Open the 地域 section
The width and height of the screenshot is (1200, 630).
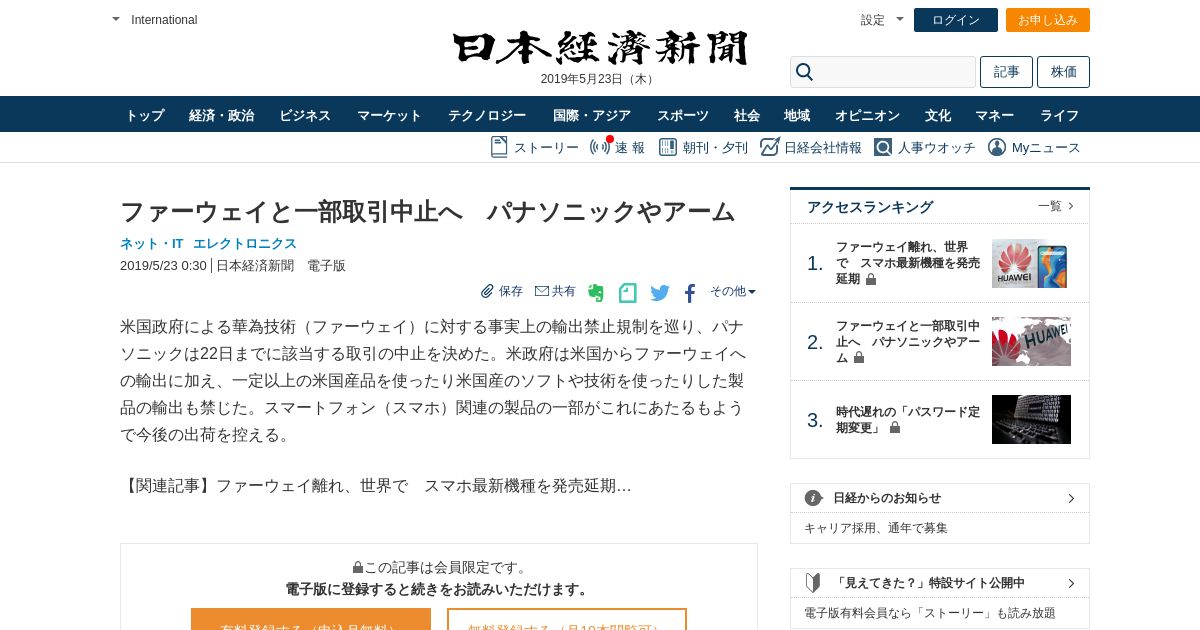pyautogui.click(x=797, y=115)
